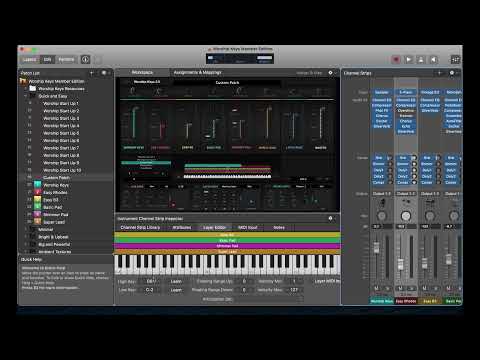Viewport: 480px width, 360px height.
Task: Mute the Easy B3 channel strip
Action: [x=424, y=288]
